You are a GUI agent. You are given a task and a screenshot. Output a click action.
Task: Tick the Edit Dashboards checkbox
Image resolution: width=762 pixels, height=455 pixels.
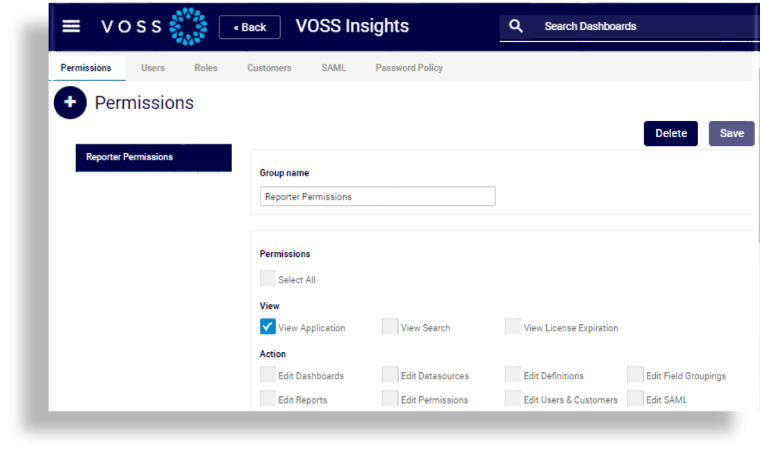point(268,375)
